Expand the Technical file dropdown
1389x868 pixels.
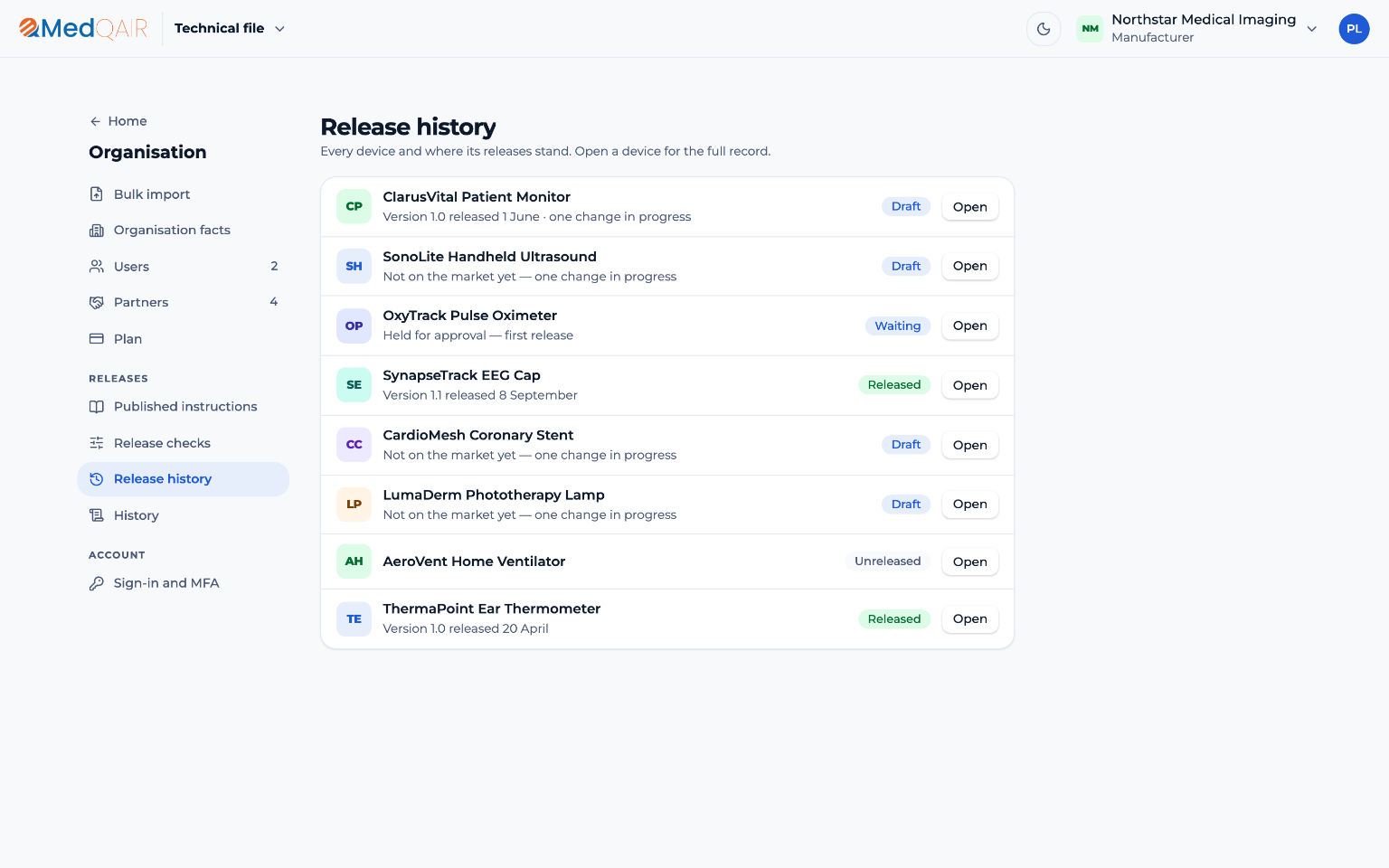(230, 29)
